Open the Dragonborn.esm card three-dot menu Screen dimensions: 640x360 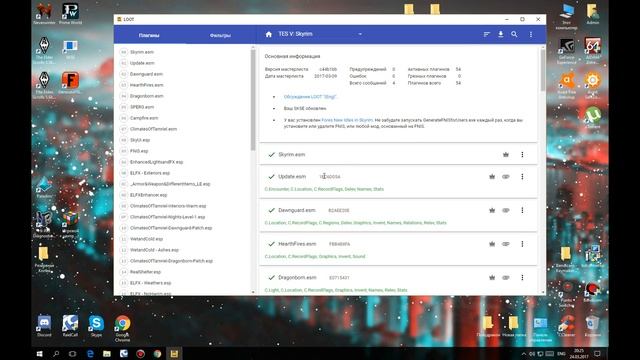[522, 278]
